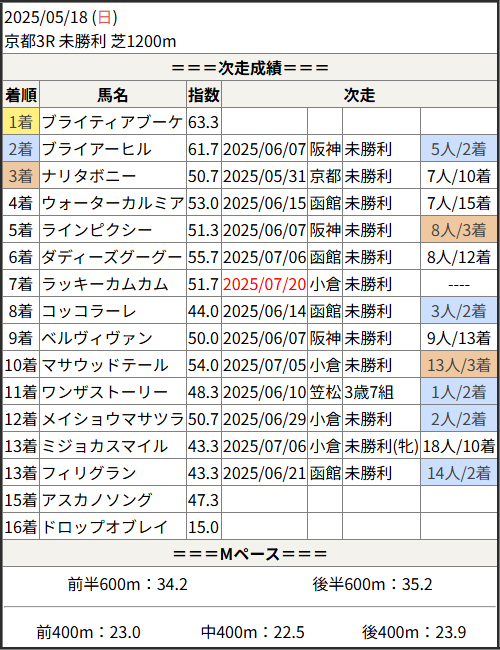
Task: Select the 次走成績 section header
Action: coord(250,68)
